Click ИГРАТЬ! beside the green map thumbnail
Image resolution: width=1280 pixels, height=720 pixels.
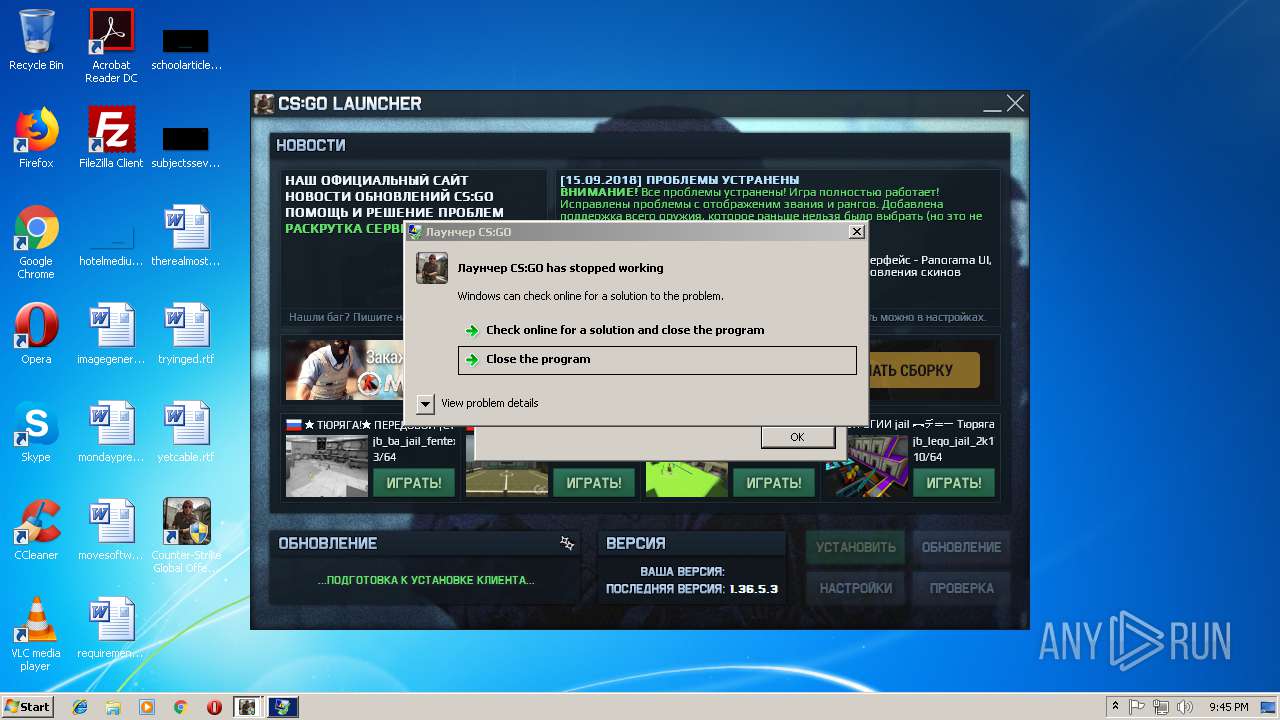click(x=774, y=483)
